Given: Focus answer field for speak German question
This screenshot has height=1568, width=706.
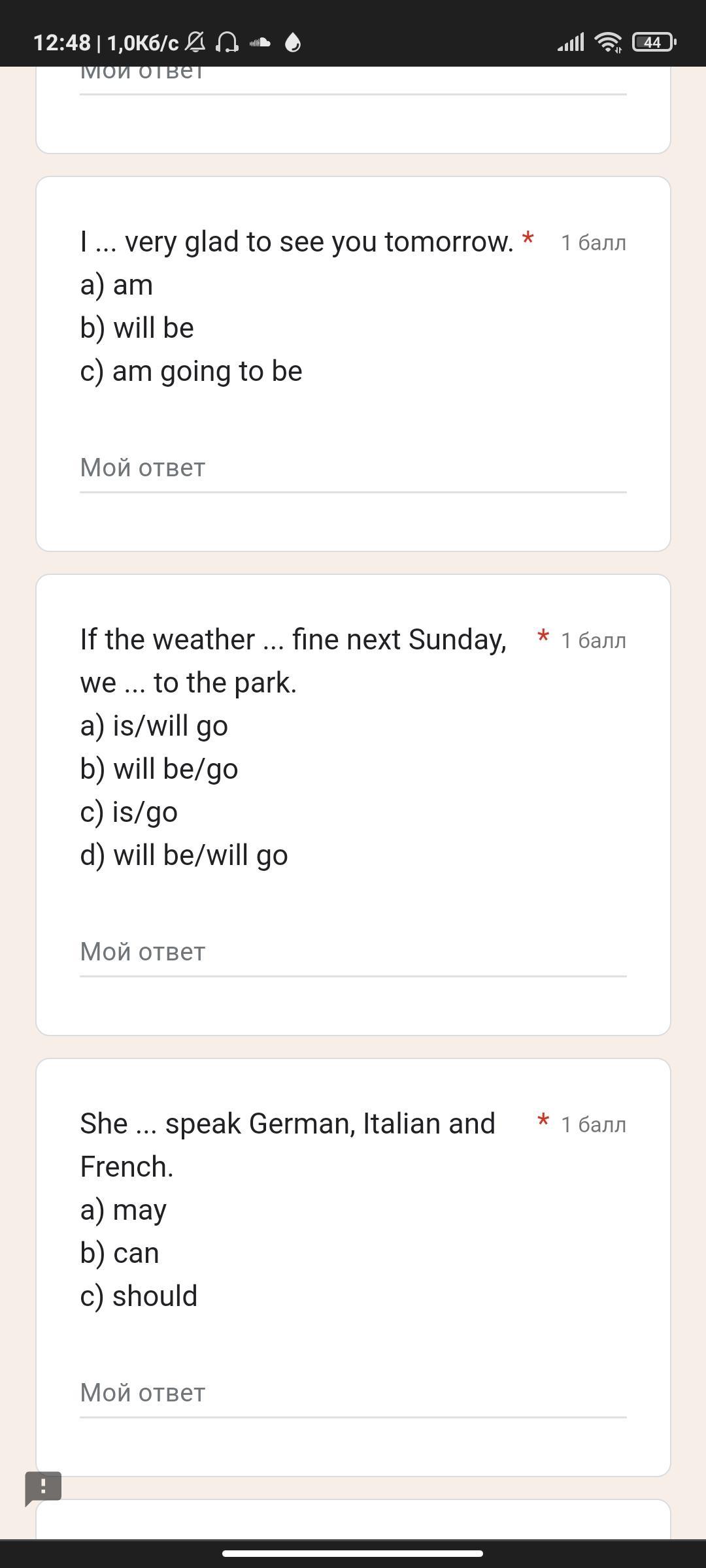Looking at the screenshot, I should [353, 1394].
